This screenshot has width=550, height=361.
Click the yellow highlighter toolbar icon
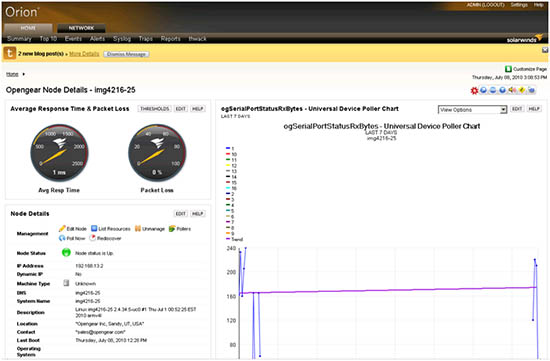pos(522,90)
